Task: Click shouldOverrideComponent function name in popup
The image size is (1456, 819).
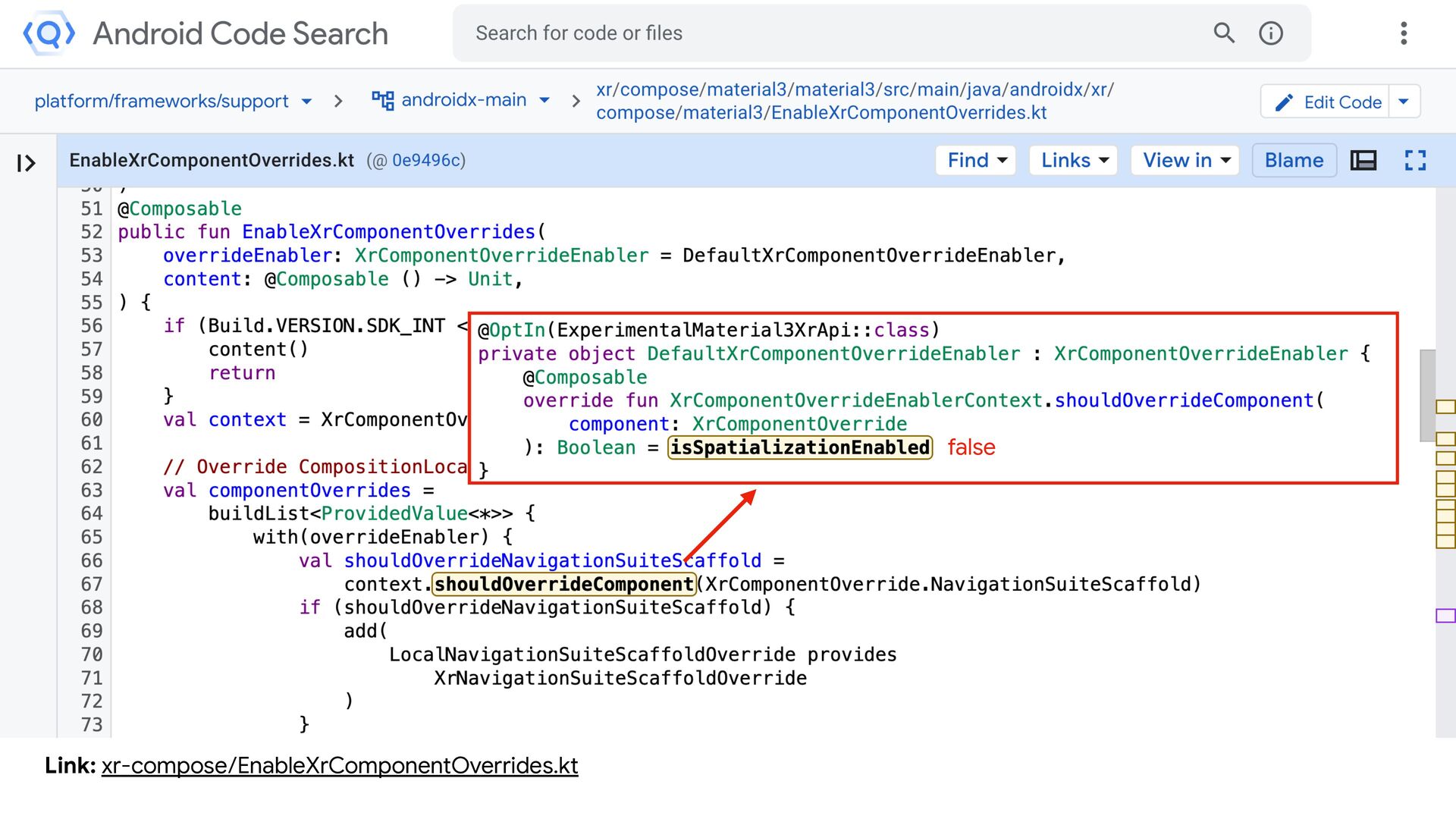Action: [x=1184, y=400]
